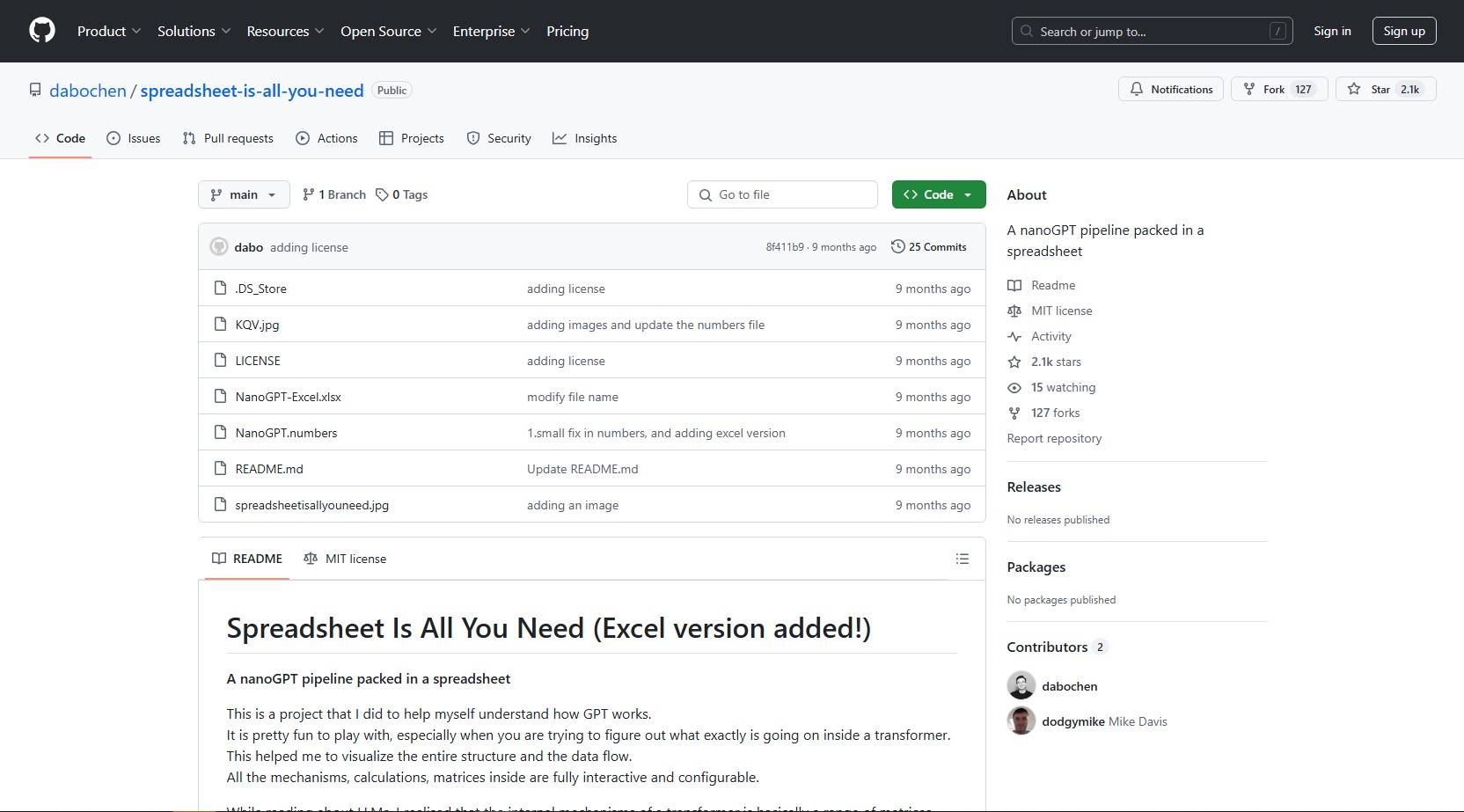Viewport: 1464px width, 812px height.
Task: Click the README outline list icon
Action: pyautogui.click(x=963, y=559)
